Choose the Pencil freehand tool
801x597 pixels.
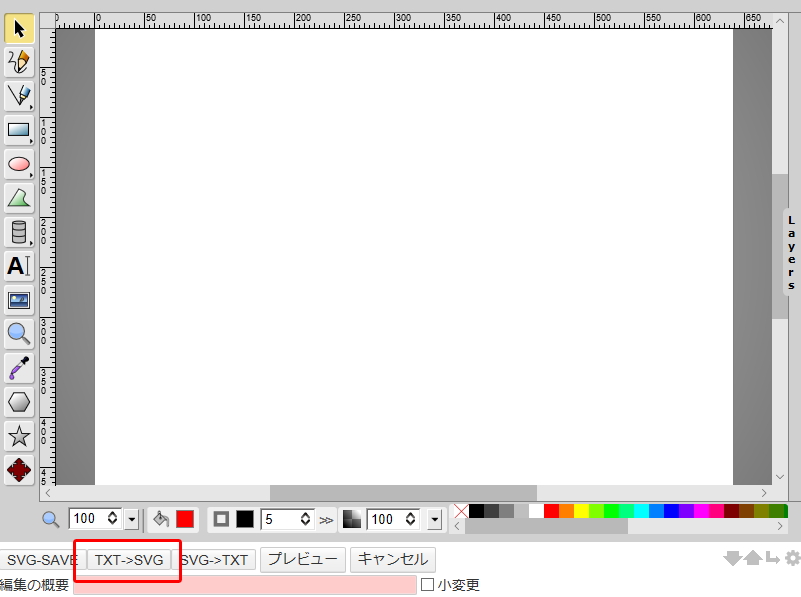19,62
